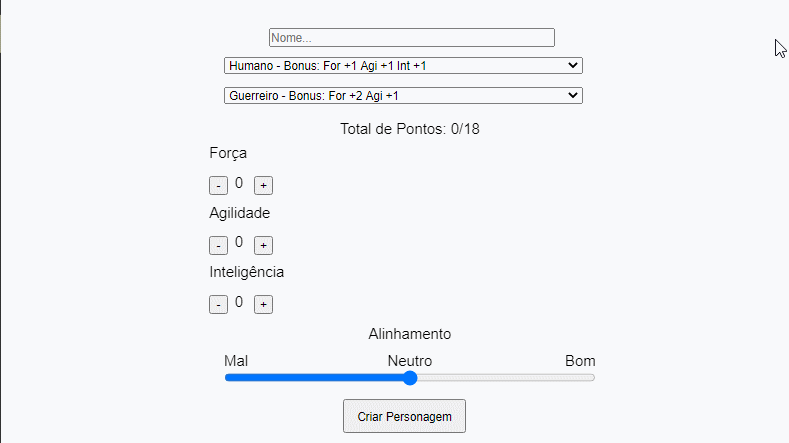
Task: Click the Mal alignment label
Action: click(236, 361)
